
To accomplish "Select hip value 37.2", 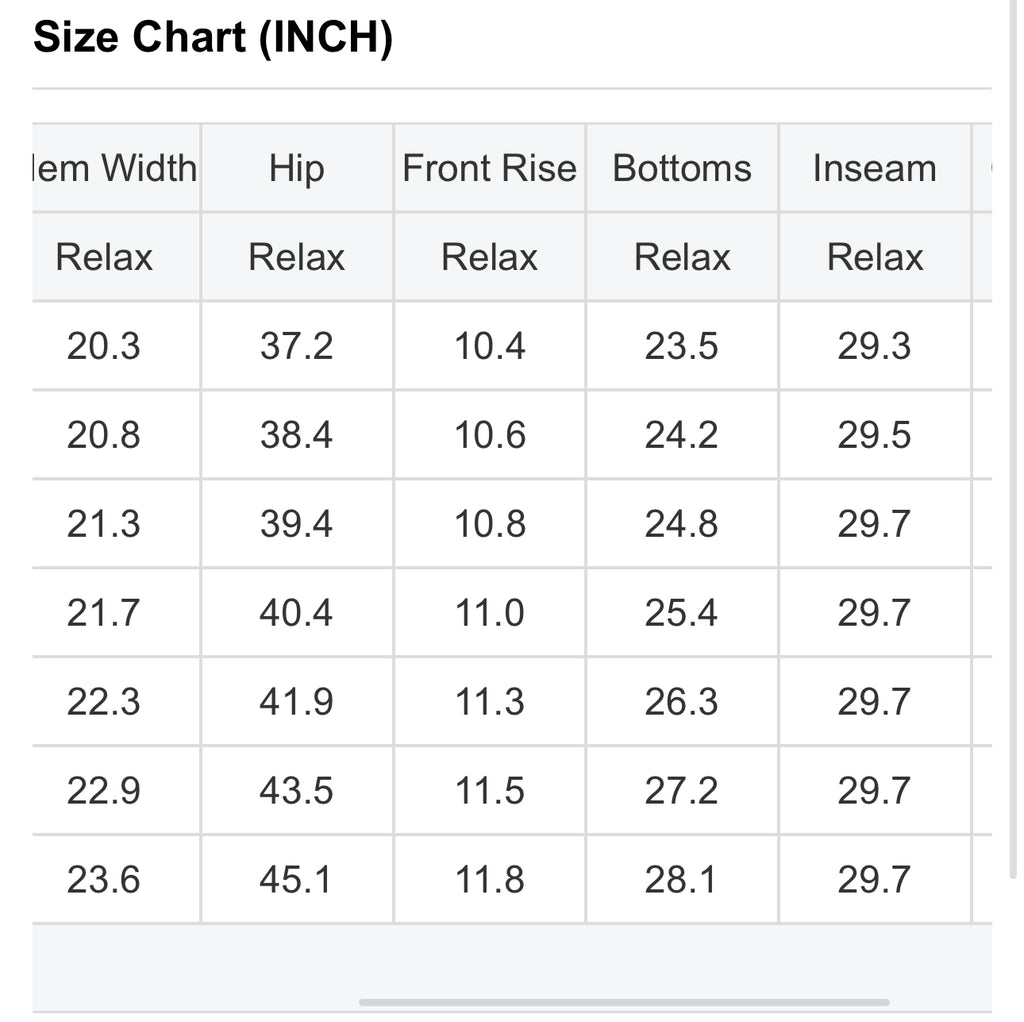I will point(296,346).
